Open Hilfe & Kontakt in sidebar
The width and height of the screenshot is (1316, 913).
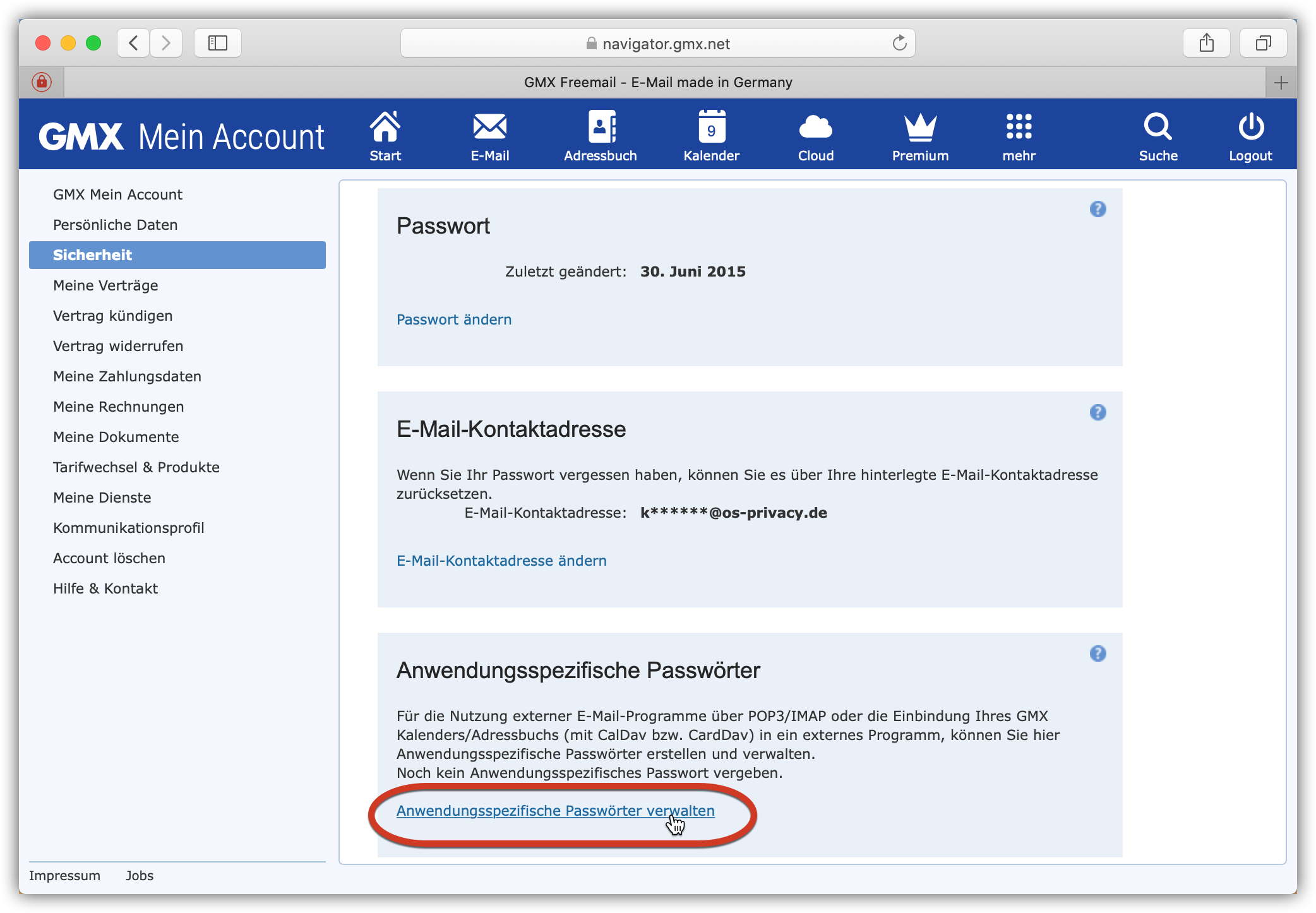[x=177, y=588]
